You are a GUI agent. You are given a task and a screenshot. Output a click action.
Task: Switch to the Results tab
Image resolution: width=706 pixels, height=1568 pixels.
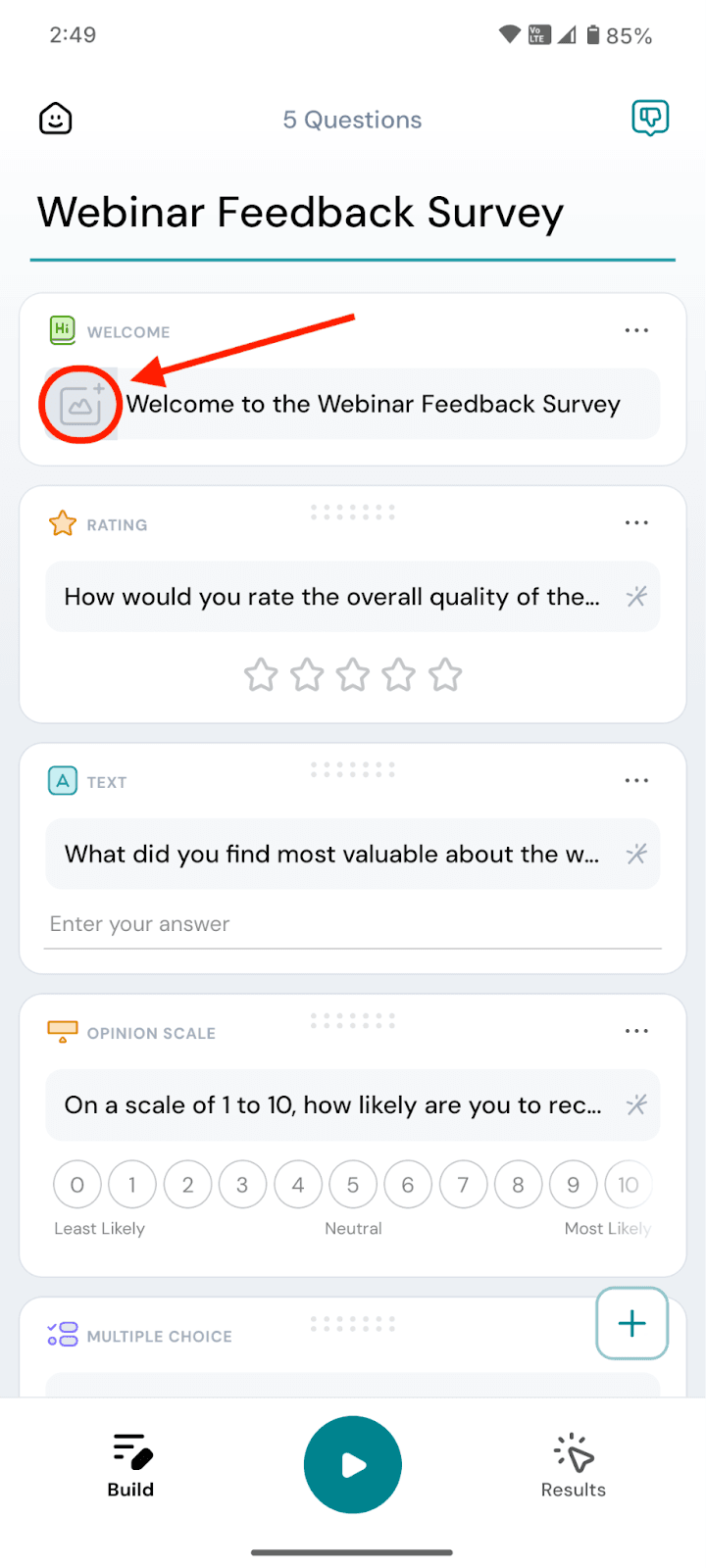click(574, 1465)
